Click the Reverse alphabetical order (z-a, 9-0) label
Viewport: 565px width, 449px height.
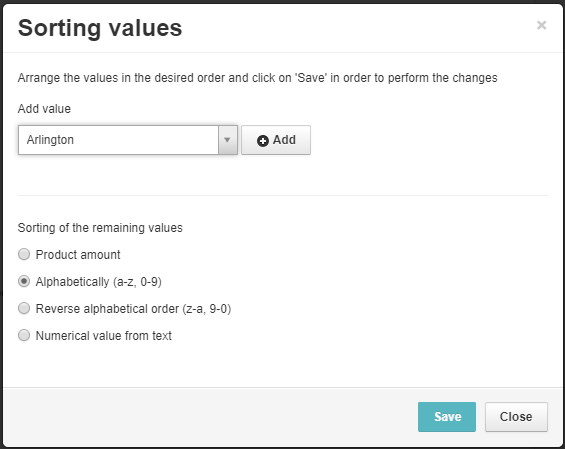pyautogui.click(x=133, y=309)
